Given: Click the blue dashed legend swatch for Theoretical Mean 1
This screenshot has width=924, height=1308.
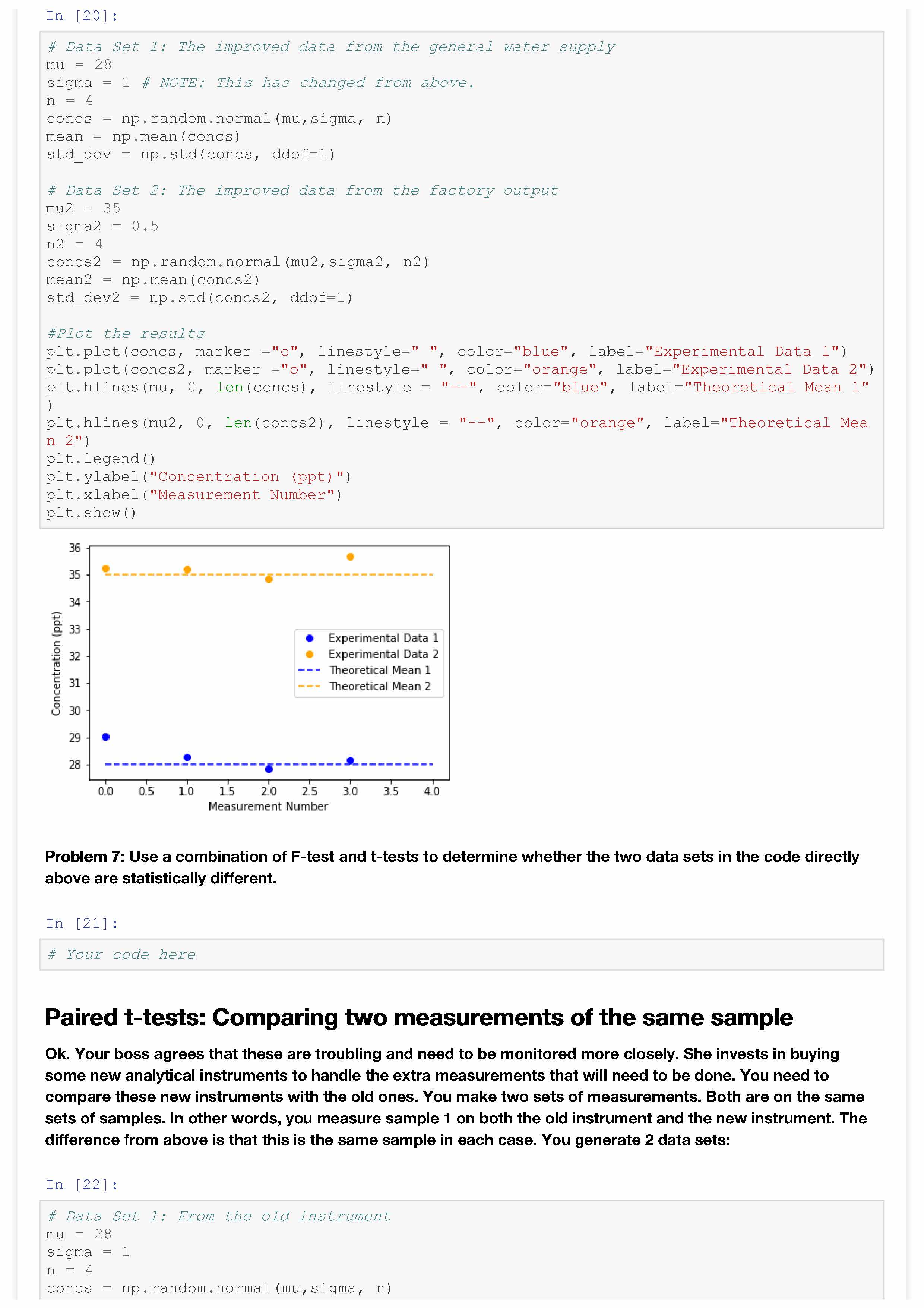Looking at the screenshot, I should [x=309, y=671].
